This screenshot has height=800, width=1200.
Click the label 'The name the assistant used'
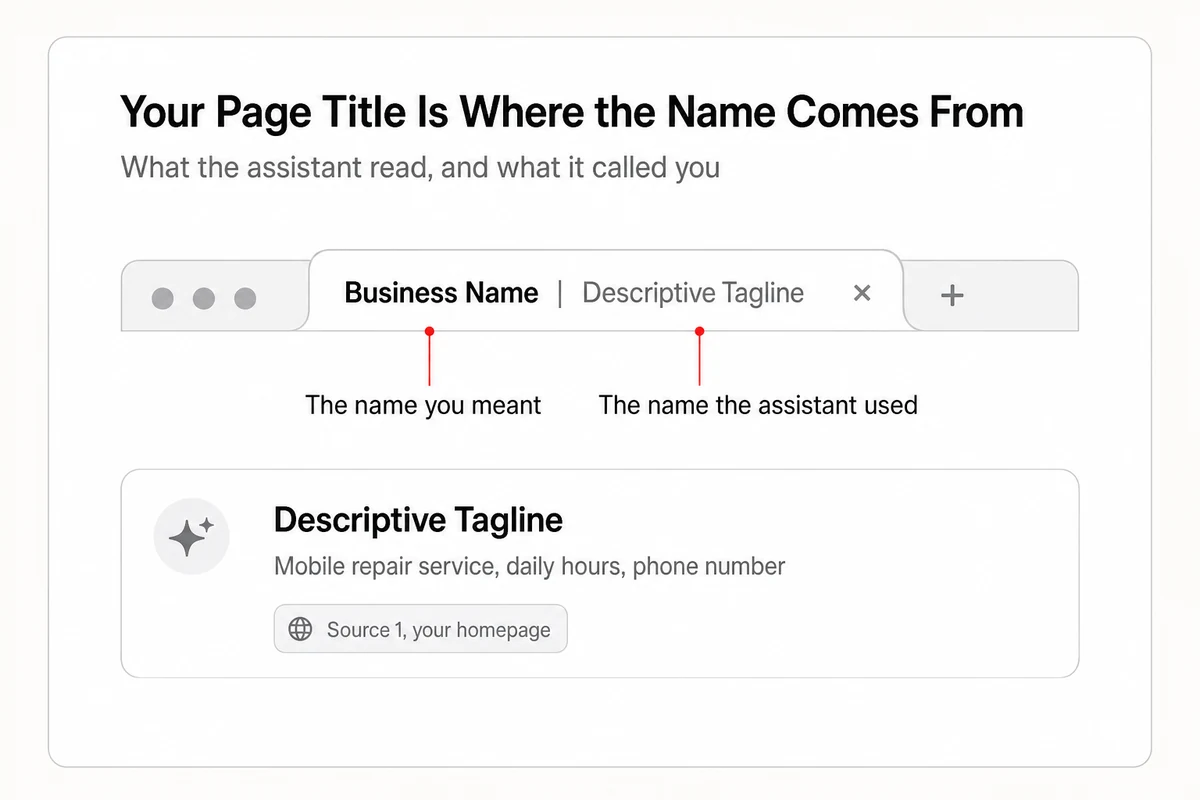tap(758, 405)
